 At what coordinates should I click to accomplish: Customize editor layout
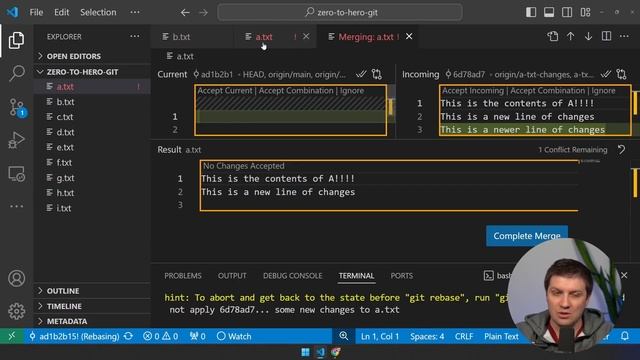click(x=585, y=12)
